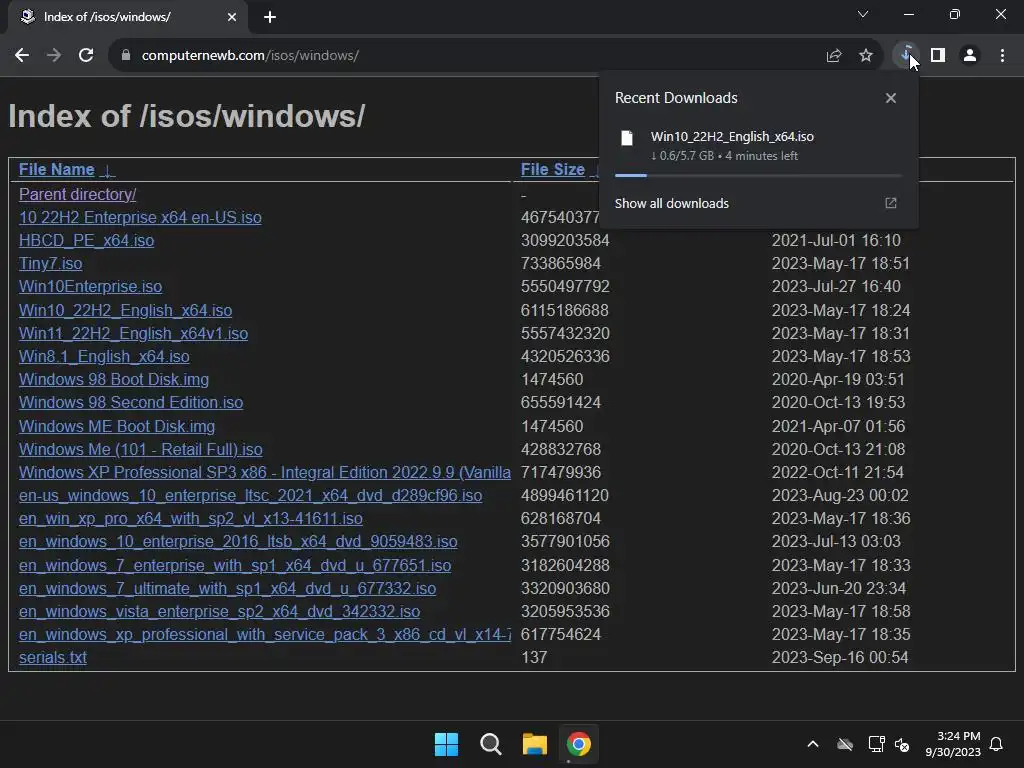
Task: Open the Windows Start menu
Action: pyautogui.click(x=447, y=744)
